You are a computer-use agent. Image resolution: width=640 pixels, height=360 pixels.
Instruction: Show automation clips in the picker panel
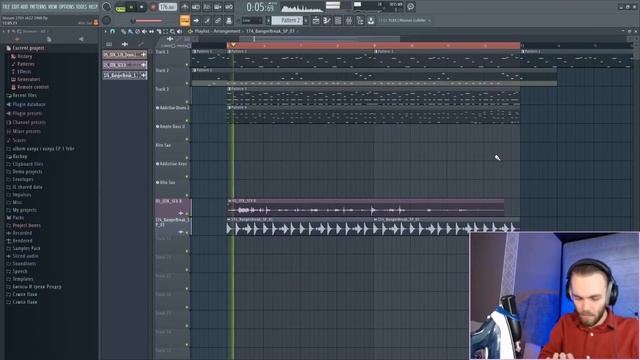click(x=141, y=44)
